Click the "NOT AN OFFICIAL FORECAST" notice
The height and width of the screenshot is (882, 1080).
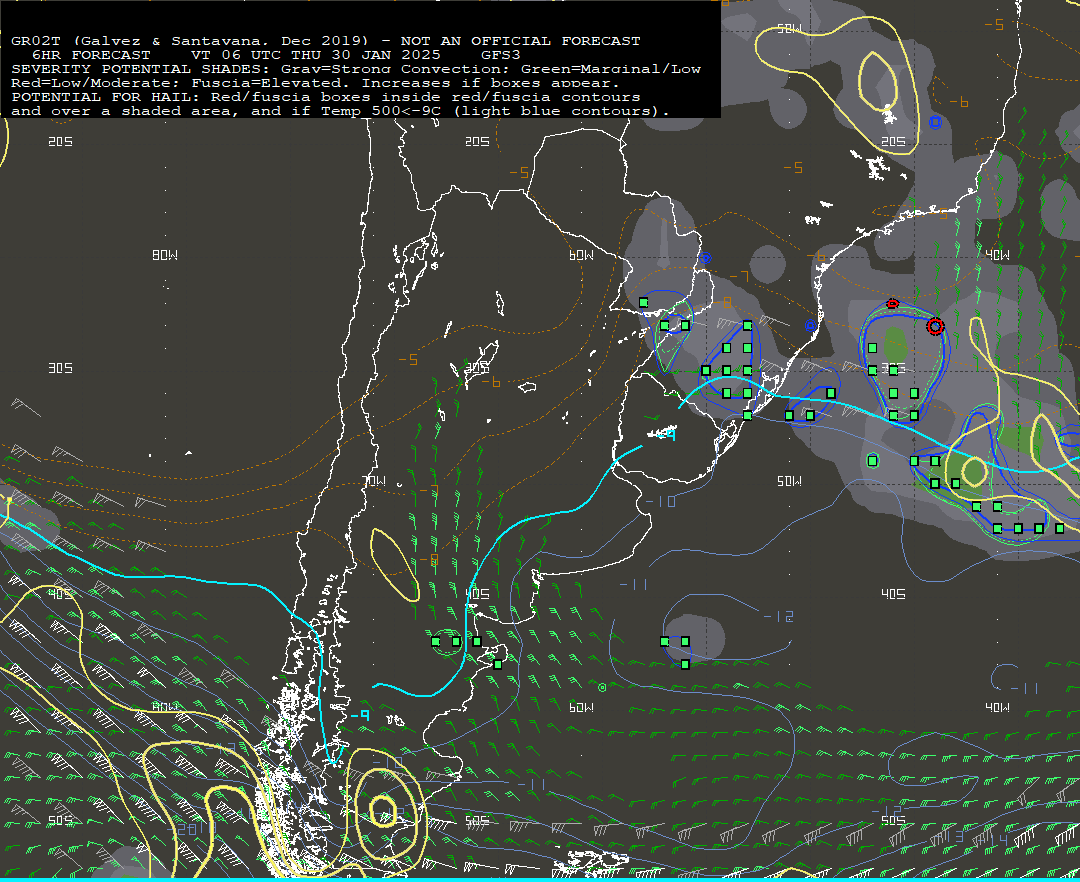(520, 41)
